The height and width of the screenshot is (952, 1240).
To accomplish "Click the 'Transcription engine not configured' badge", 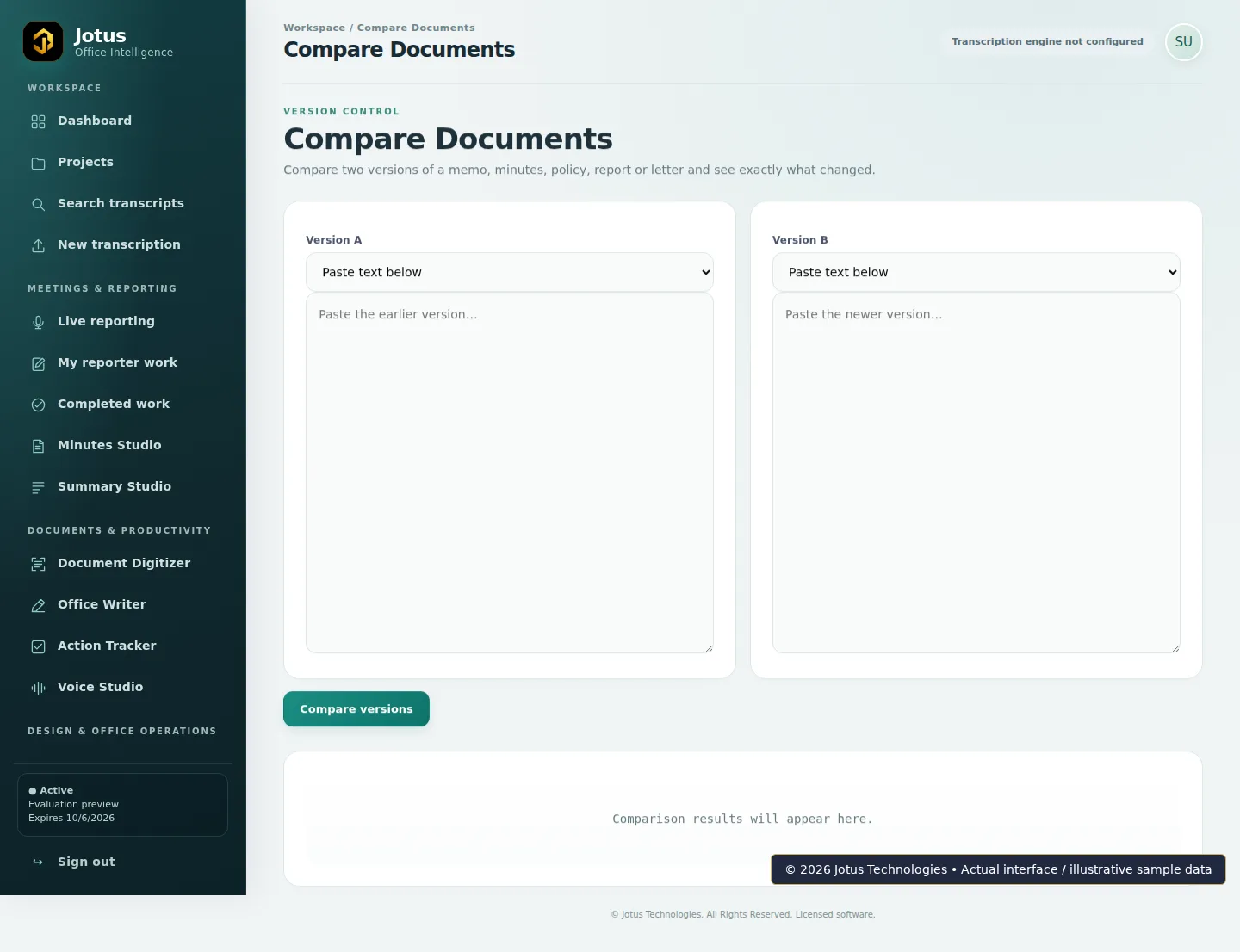I will [x=1047, y=41].
